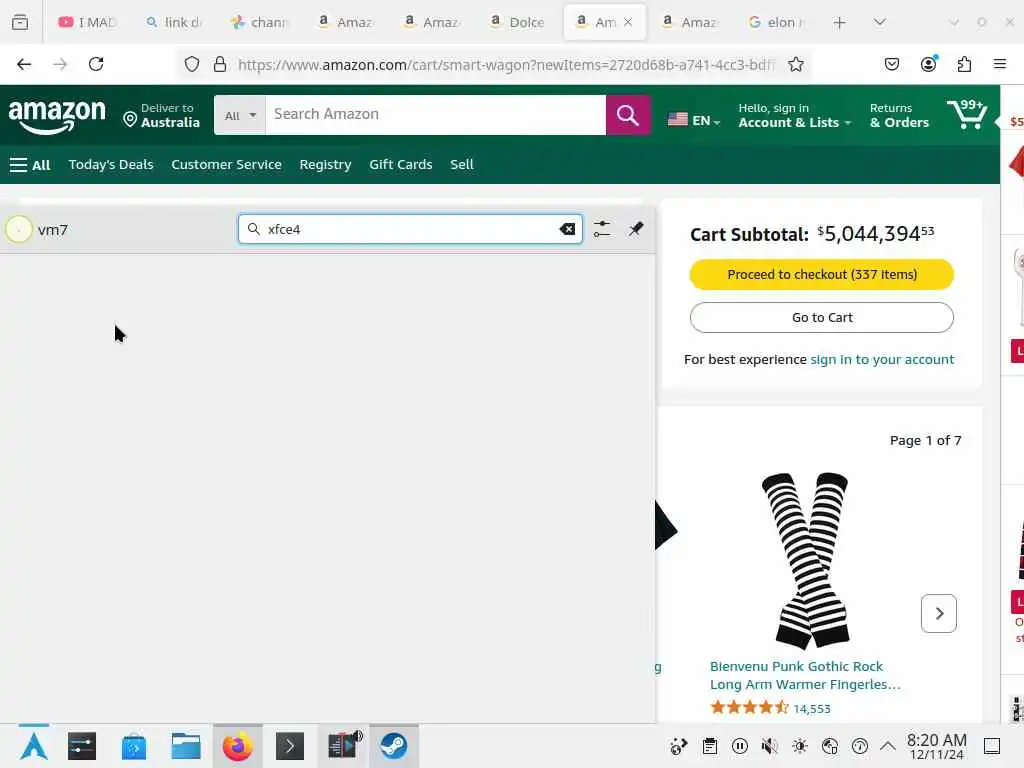Screen dimensions: 1024x768
Task: Click the vm7 user avatar
Action: click(x=19, y=229)
